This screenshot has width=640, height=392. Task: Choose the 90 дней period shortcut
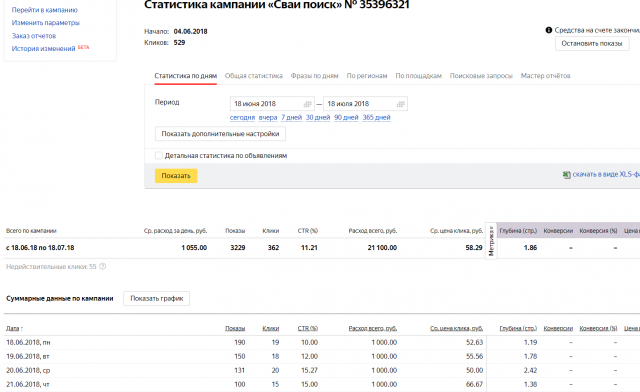(346, 118)
